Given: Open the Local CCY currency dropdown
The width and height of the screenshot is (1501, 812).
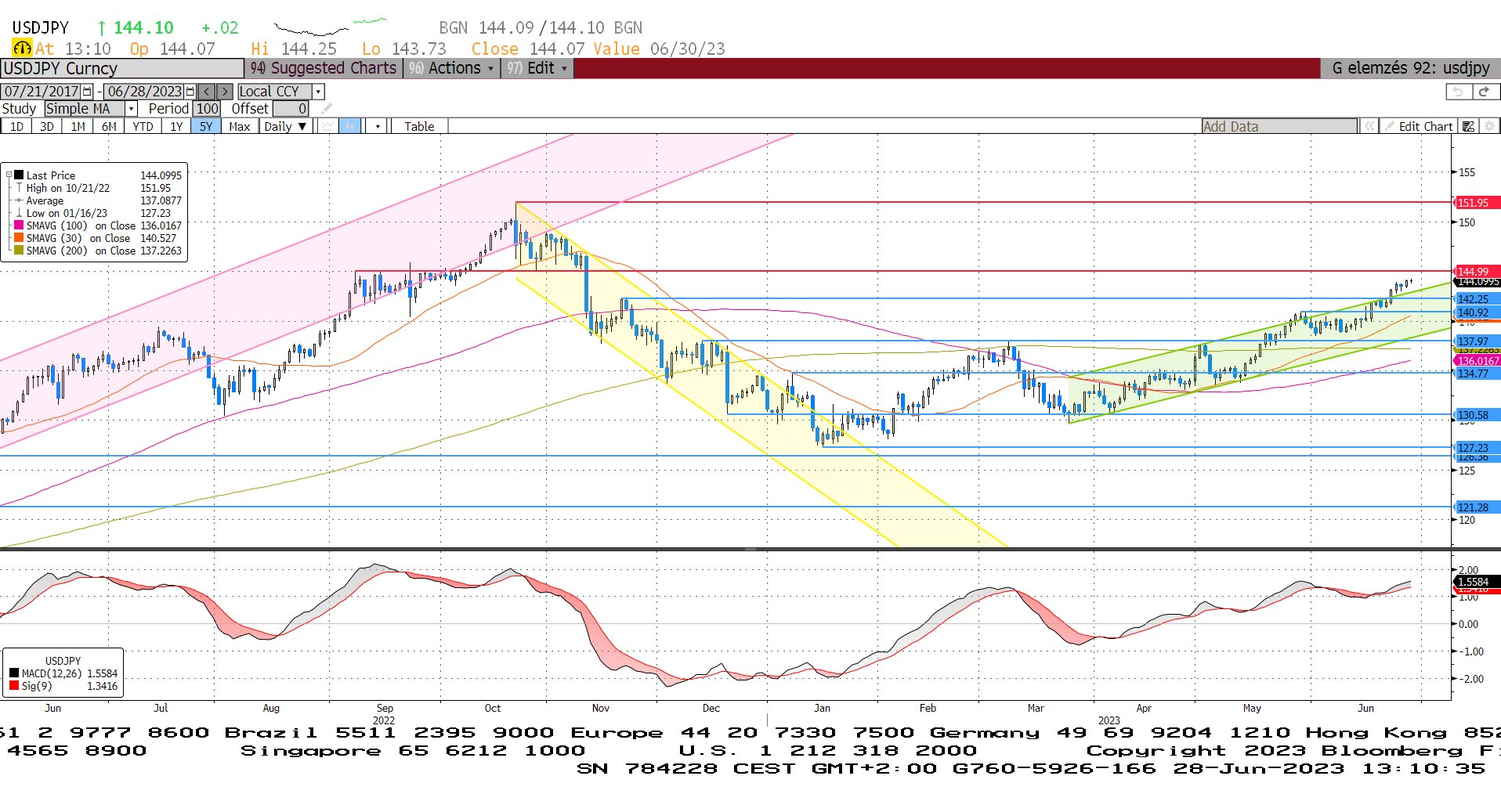Looking at the screenshot, I should [x=318, y=92].
